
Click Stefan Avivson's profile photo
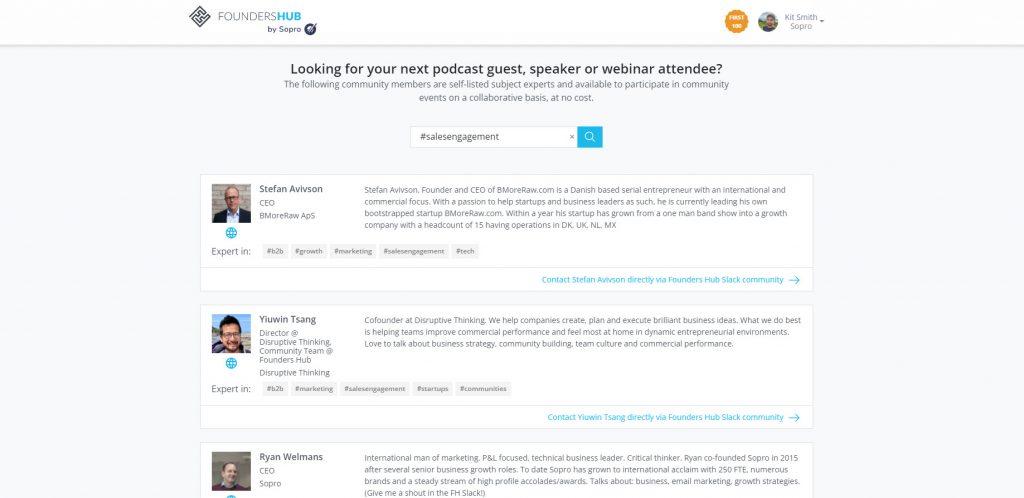231,203
